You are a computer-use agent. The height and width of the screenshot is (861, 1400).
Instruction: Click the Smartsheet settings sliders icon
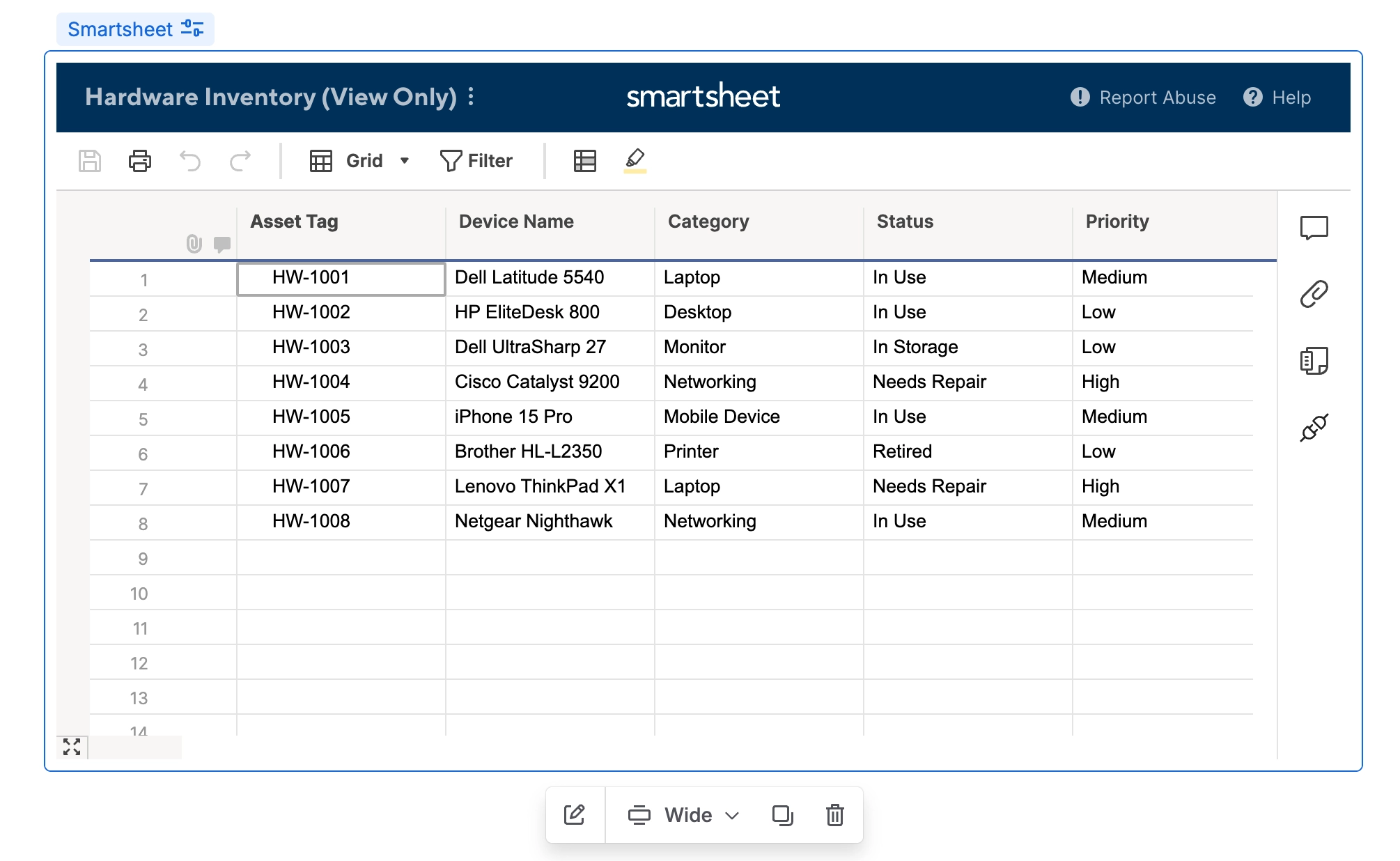[192, 29]
